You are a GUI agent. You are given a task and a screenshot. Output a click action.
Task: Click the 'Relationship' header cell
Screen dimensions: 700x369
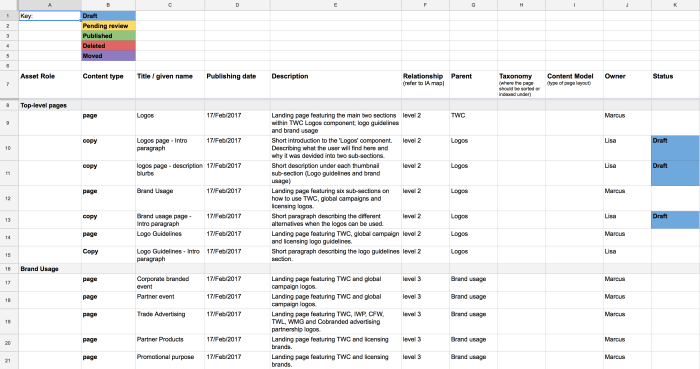pyautogui.click(x=425, y=84)
